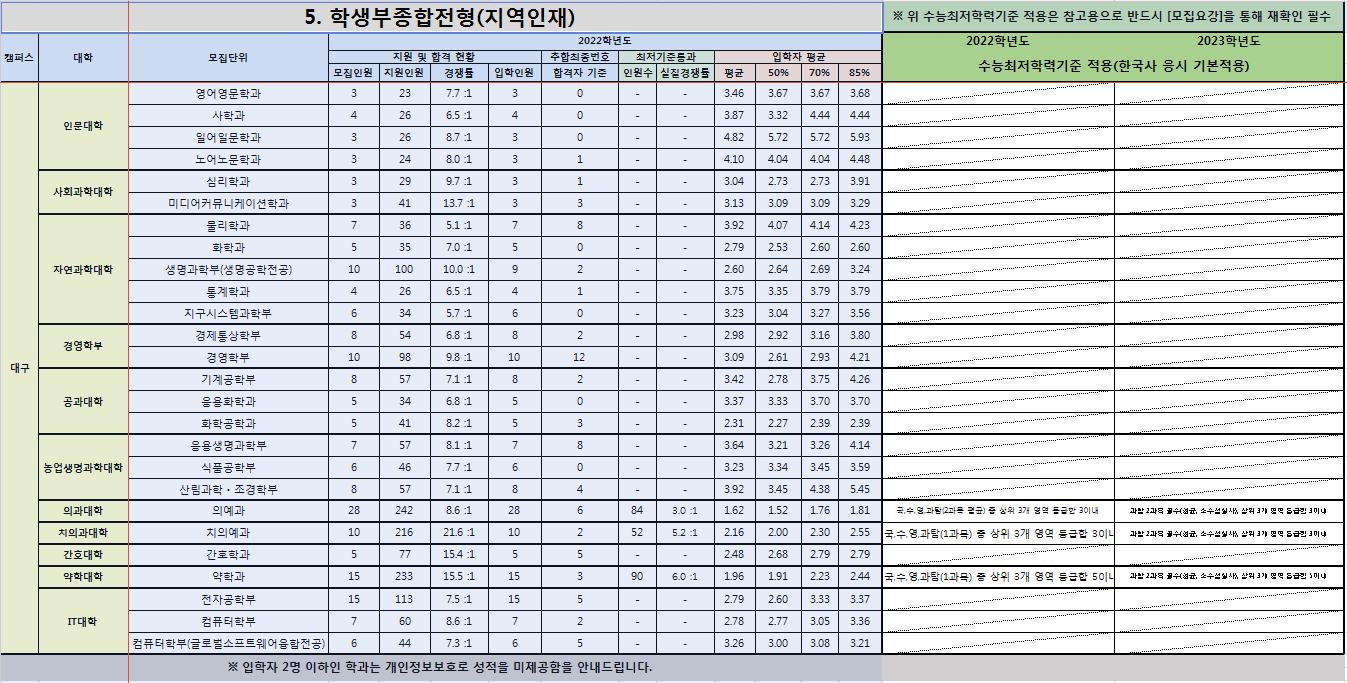
Task: Select the '70%' column header
Action: click(820, 73)
